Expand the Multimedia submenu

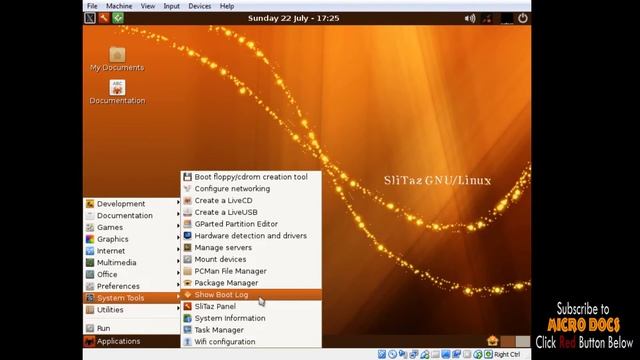click(x=131, y=263)
